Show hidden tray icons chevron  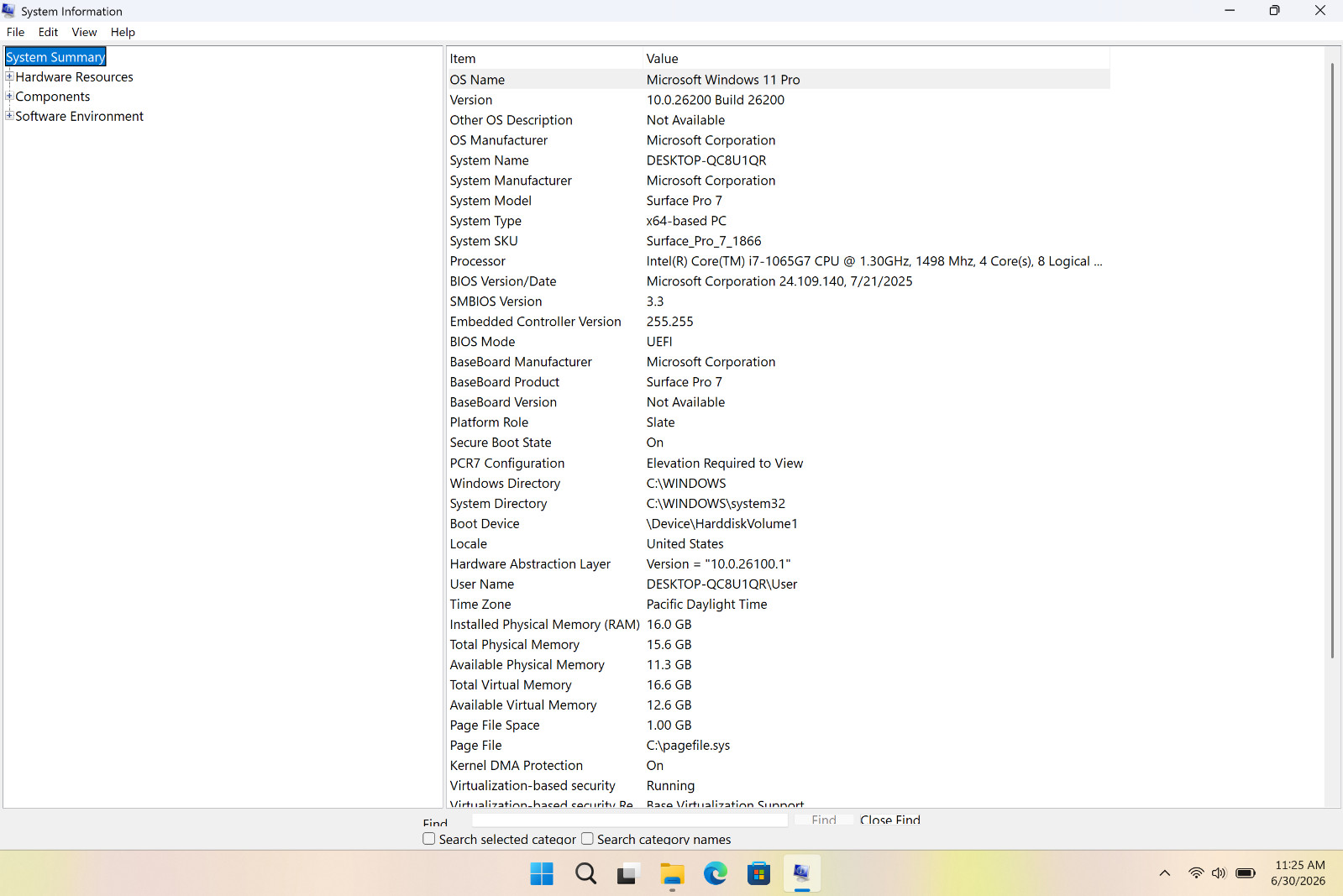point(1165,873)
